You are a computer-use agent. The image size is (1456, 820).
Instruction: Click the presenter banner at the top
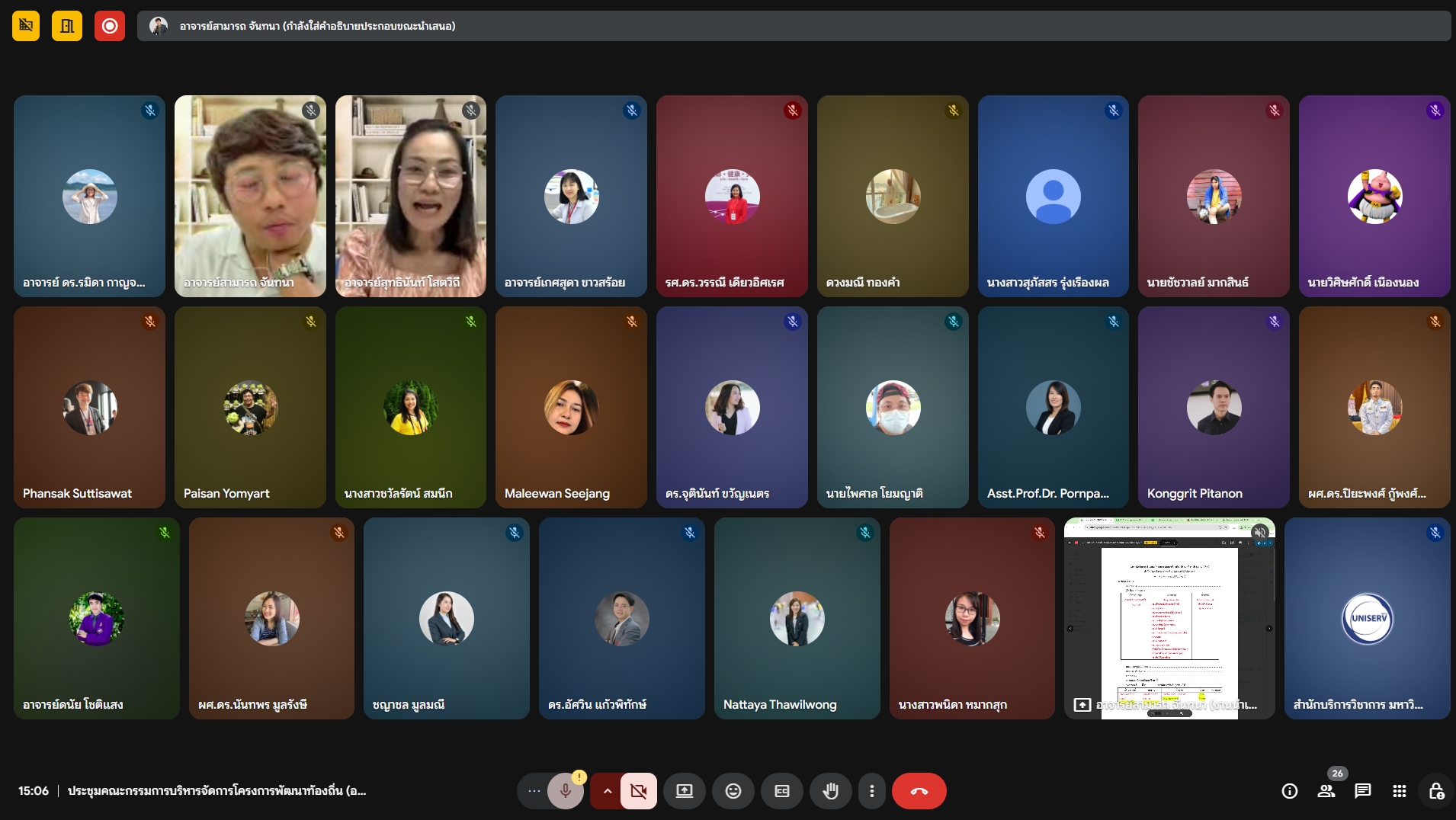pyautogui.click(x=793, y=26)
